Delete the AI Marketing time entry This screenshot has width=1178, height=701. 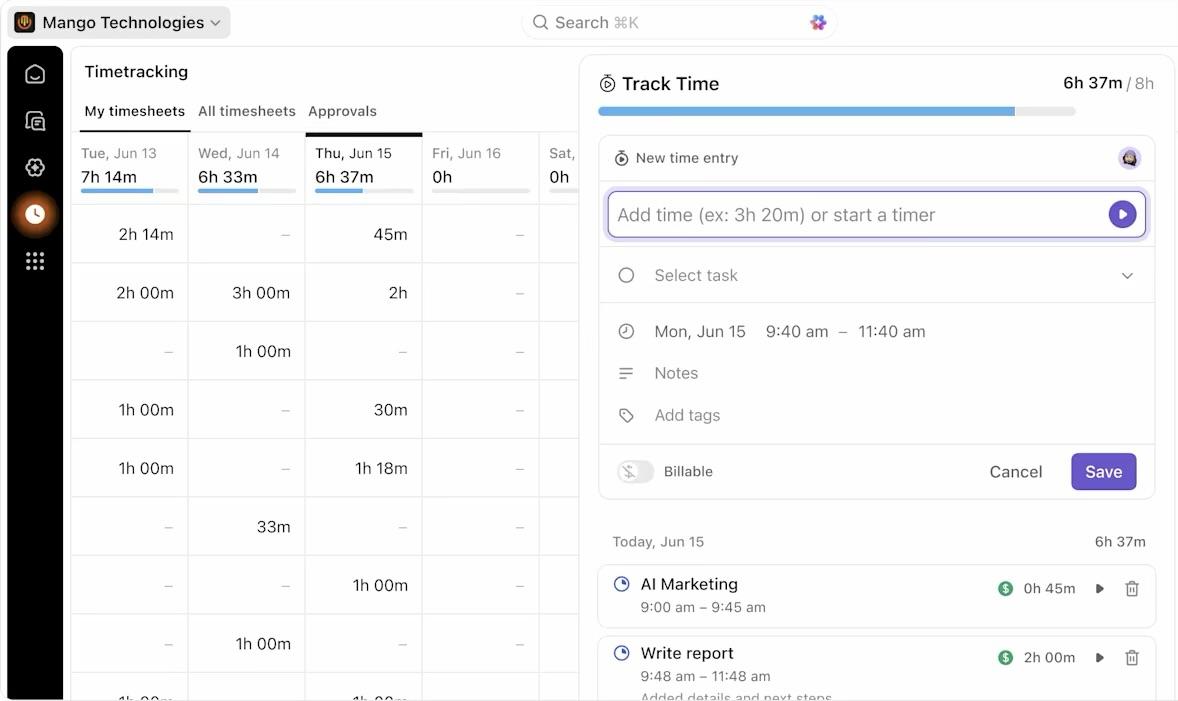1132,589
